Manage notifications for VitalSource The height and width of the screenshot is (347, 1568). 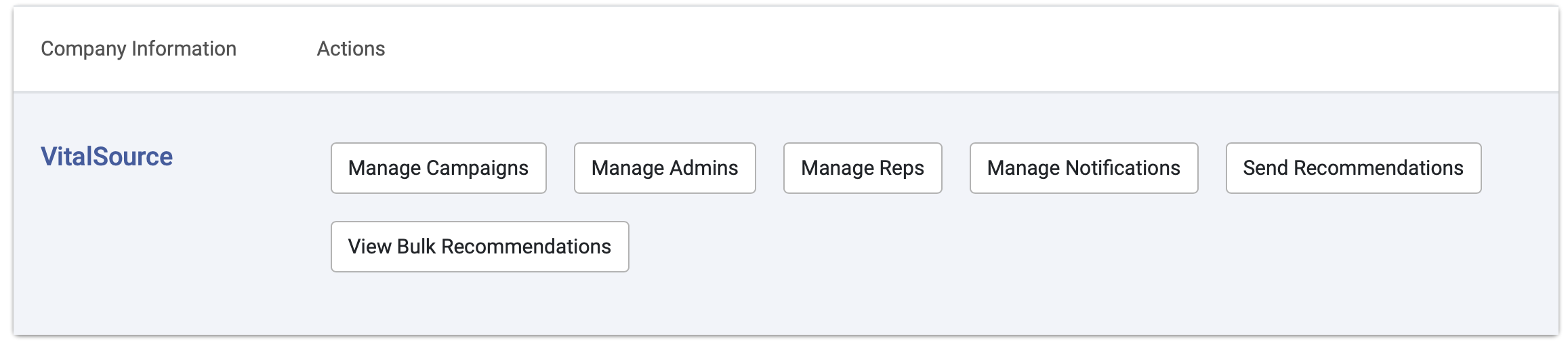coord(1084,168)
